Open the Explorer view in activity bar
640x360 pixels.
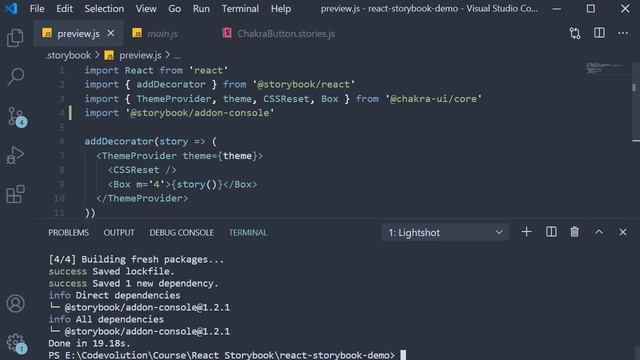tap(15, 38)
